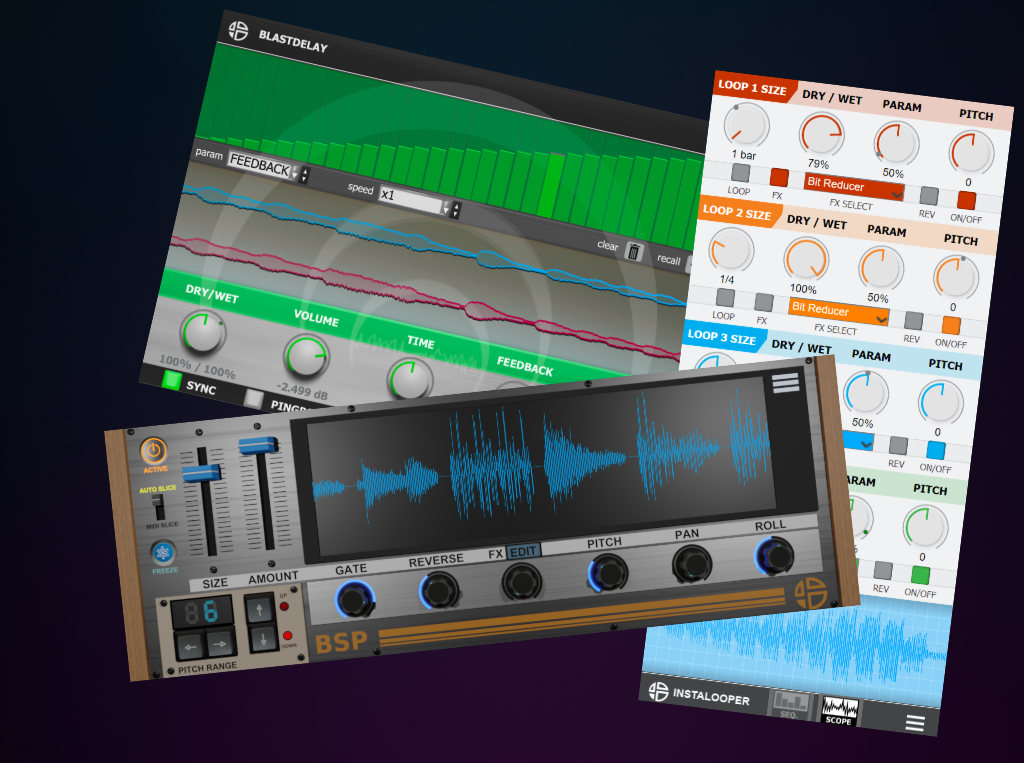The width and height of the screenshot is (1024, 763).
Task: Click the Freeze snowflake icon
Action: tap(163, 552)
